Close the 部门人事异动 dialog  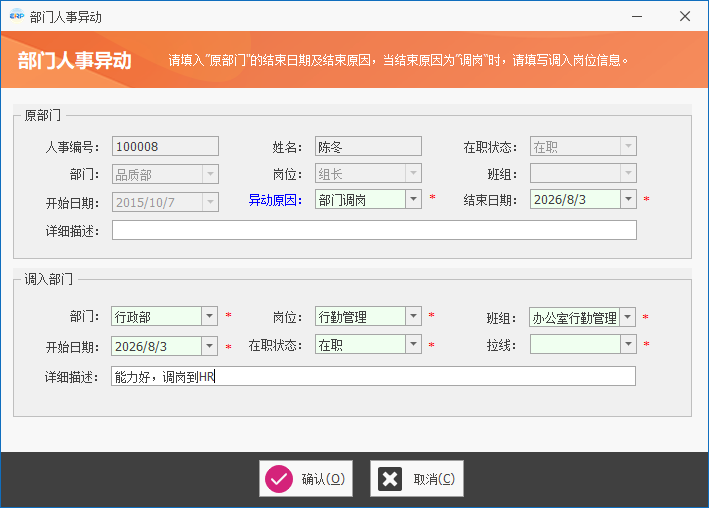(685, 16)
